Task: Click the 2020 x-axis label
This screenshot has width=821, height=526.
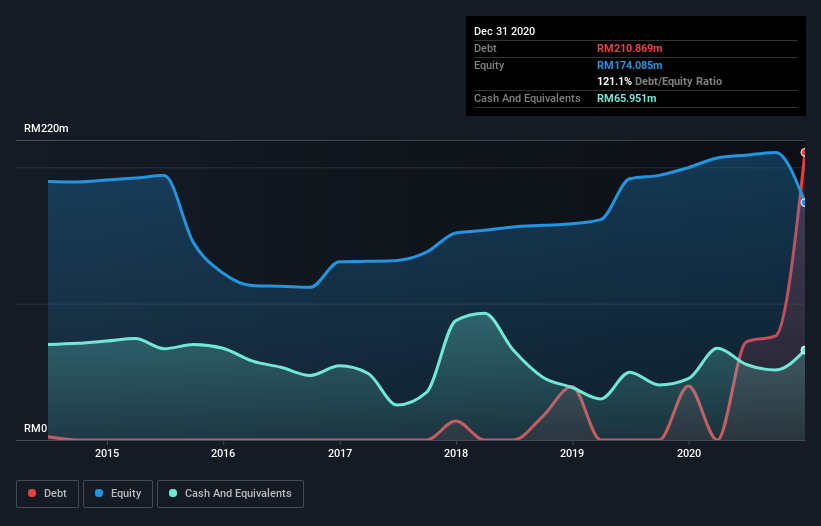Action: click(689, 453)
